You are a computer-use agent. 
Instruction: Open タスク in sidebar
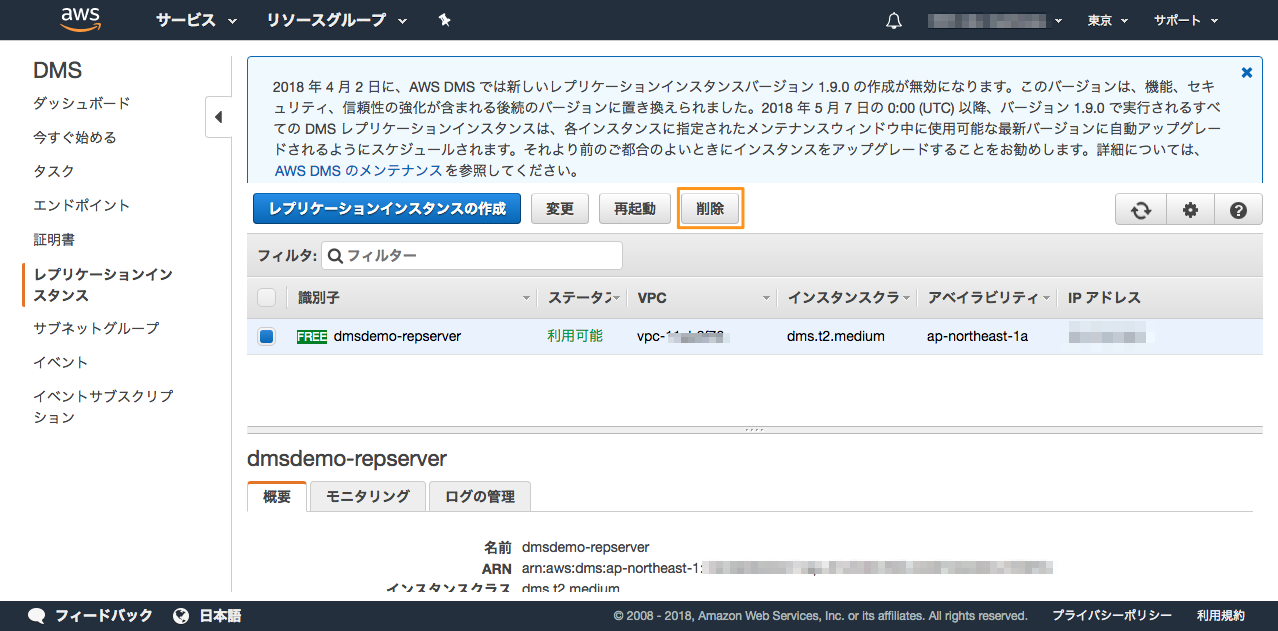[x=54, y=171]
